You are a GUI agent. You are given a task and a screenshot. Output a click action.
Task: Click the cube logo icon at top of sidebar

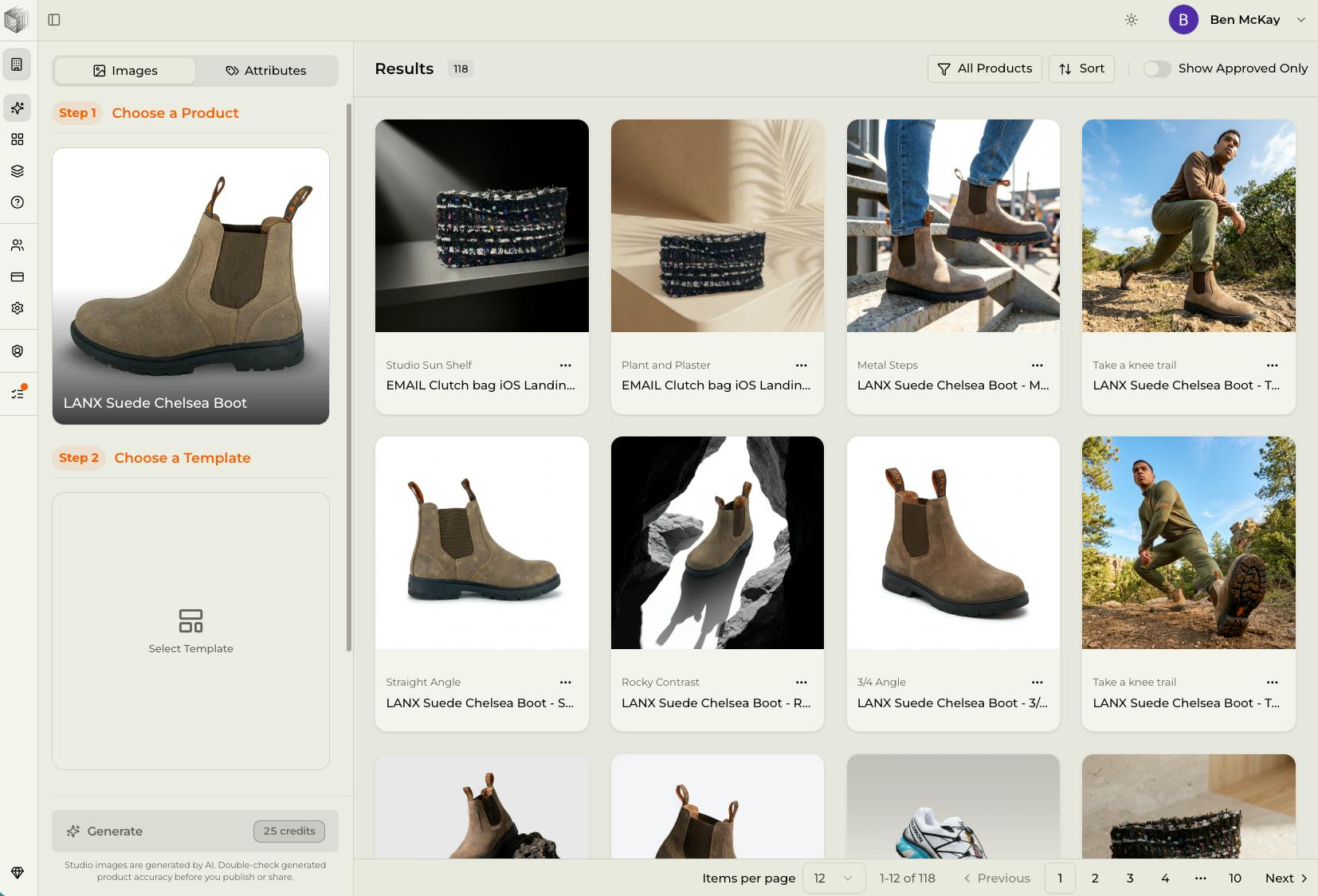(x=16, y=20)
